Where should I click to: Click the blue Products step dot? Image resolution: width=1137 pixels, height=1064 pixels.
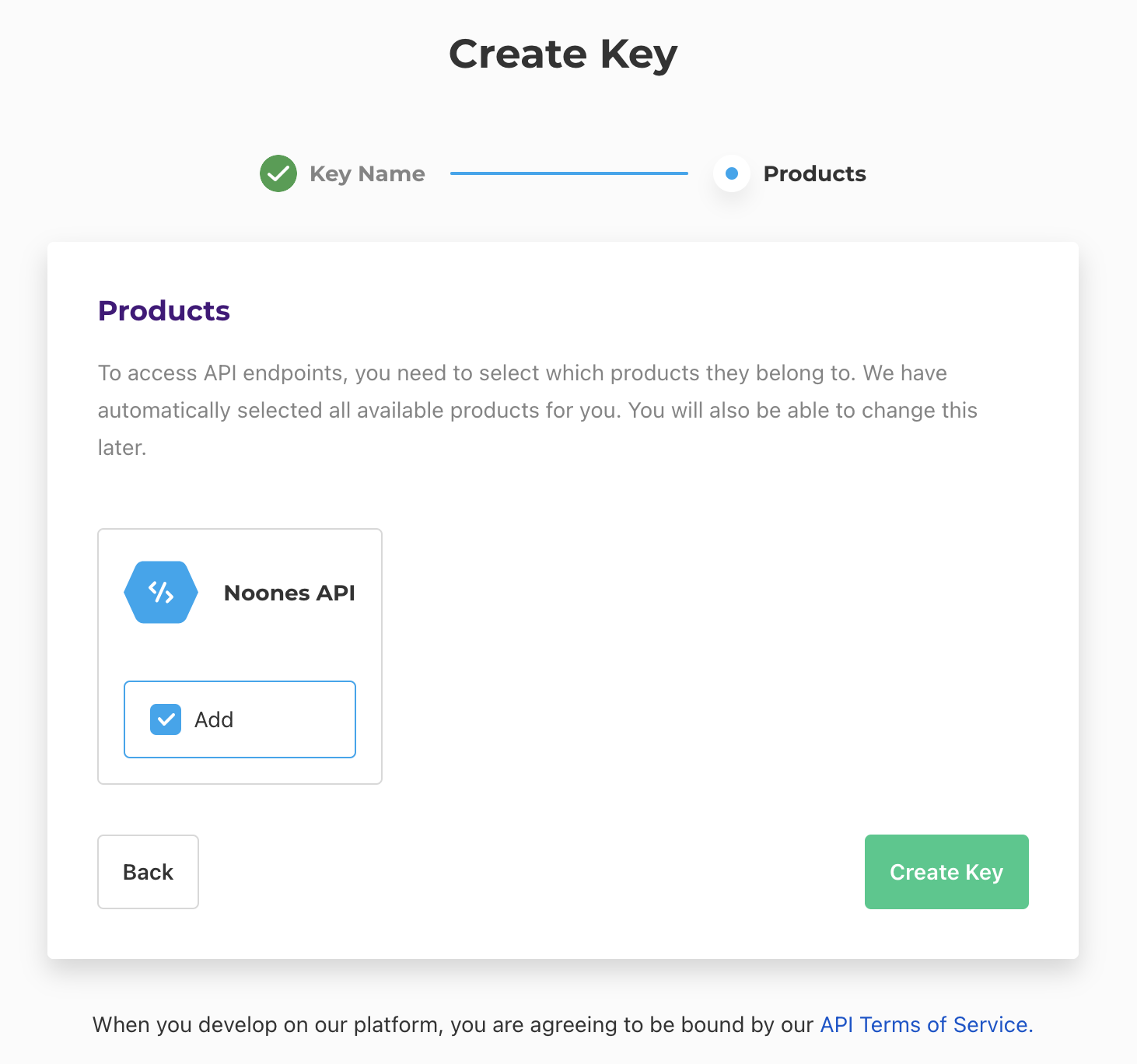pos(731,173)
